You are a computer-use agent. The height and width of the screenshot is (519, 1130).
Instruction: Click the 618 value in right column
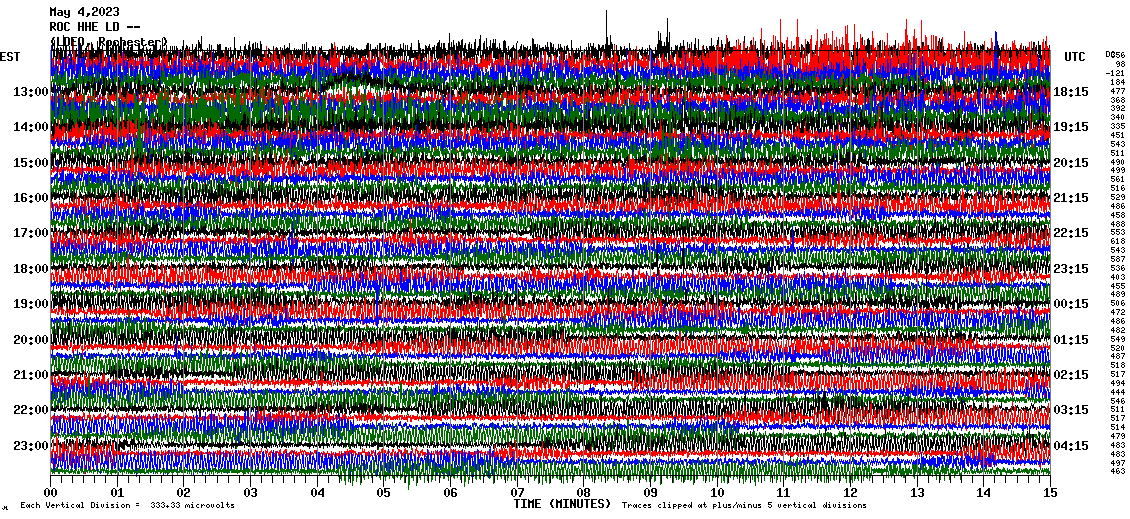click(1117, 241)
